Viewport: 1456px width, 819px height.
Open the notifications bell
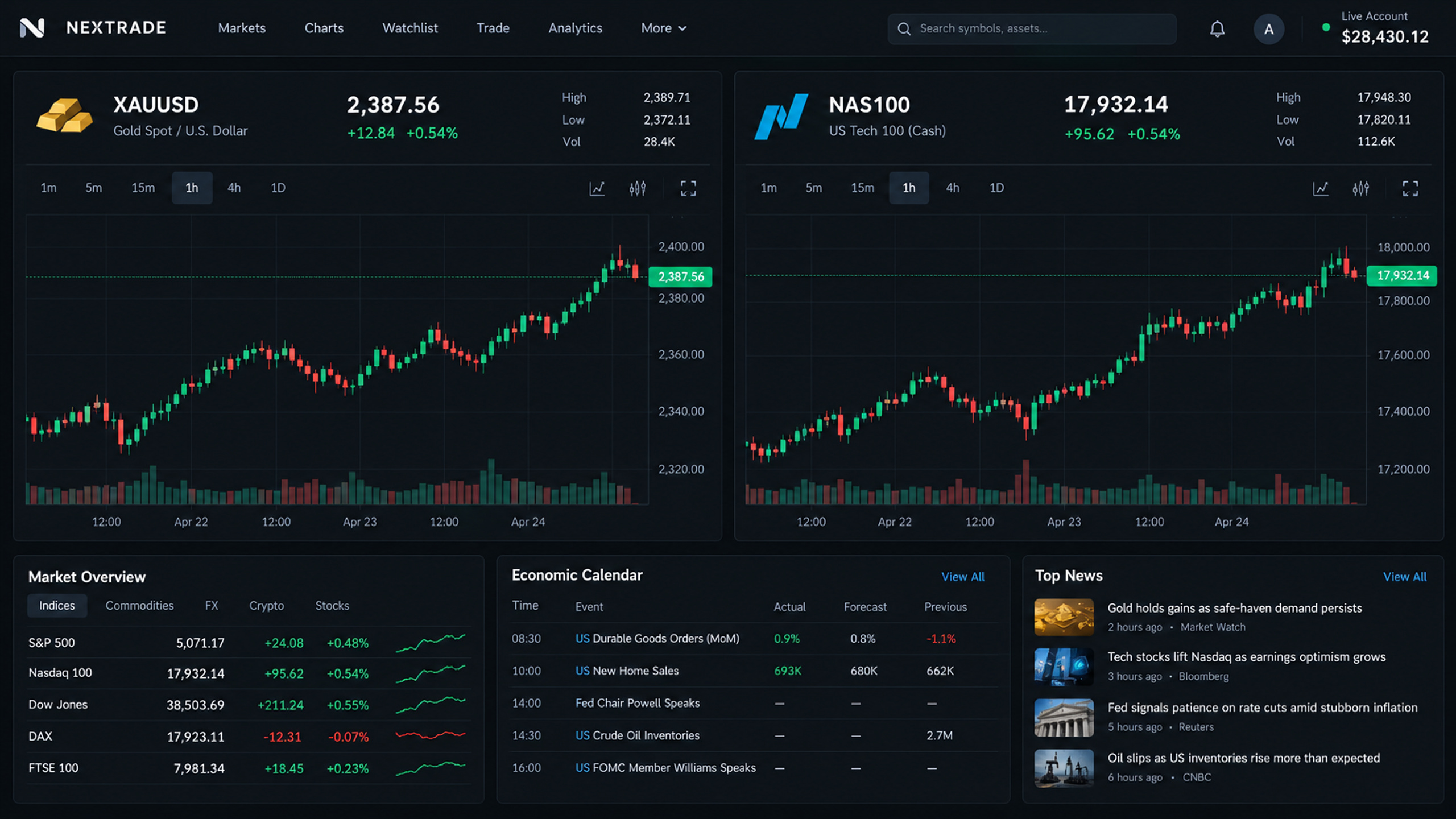click(x=1217, y=28)
